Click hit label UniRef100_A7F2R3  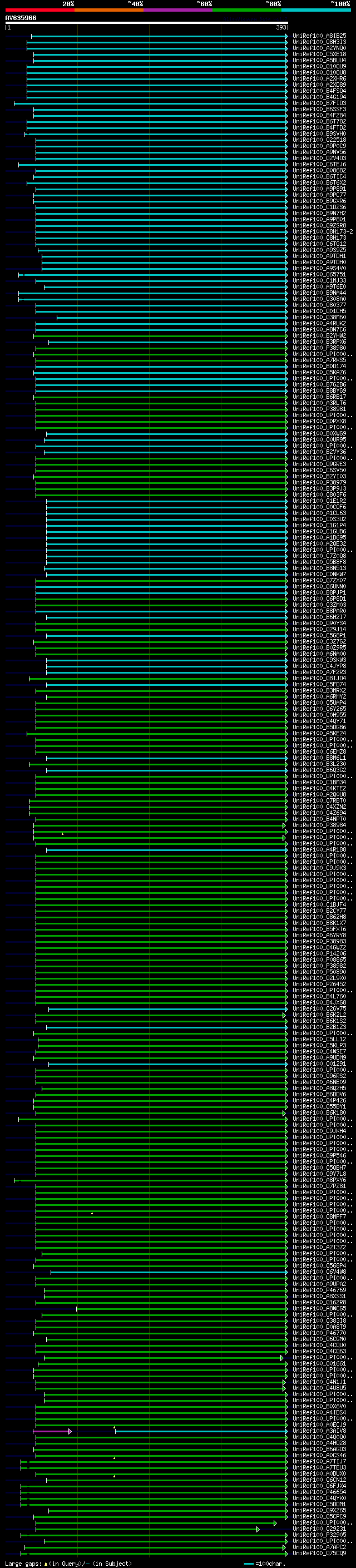[x=319, y=672]
